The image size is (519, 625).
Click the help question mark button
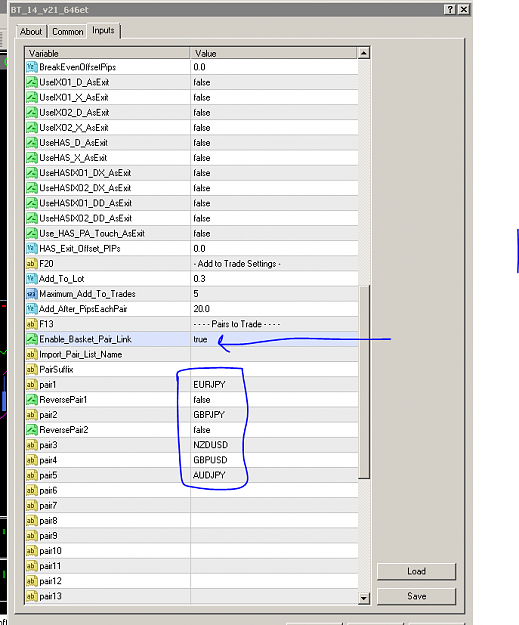(x=450, y=10)
